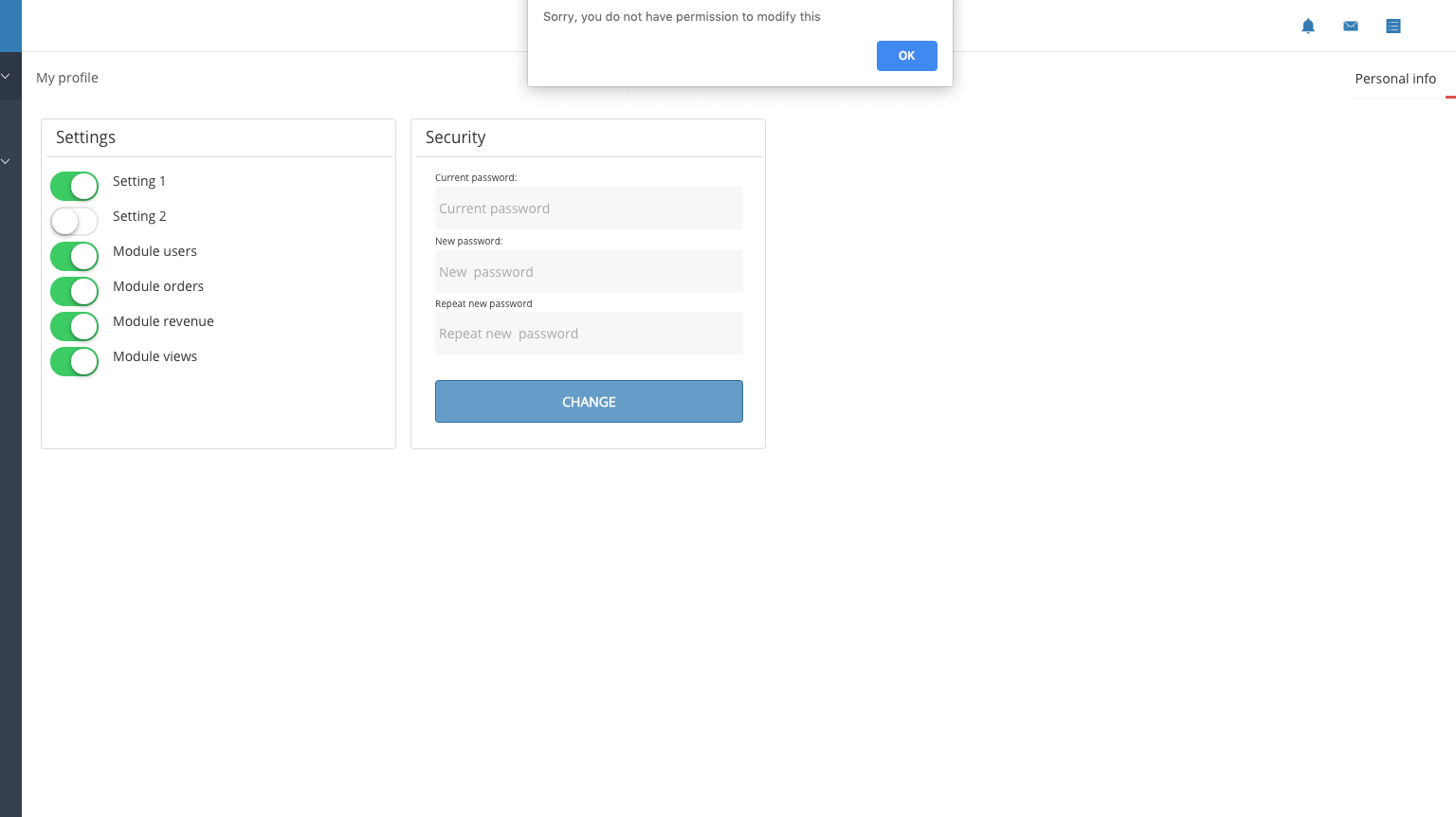Focus the New password field
1456x817 pixels.
coord(589,272)
